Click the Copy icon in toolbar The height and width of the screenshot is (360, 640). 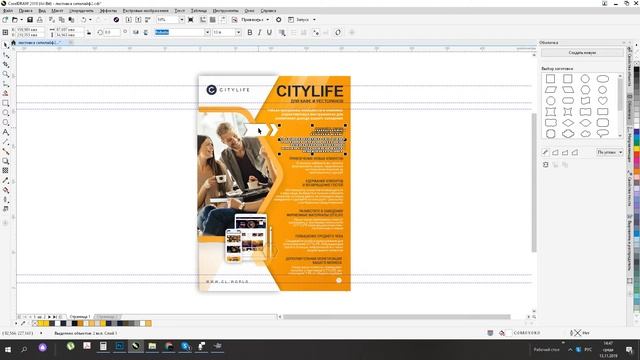62,20
